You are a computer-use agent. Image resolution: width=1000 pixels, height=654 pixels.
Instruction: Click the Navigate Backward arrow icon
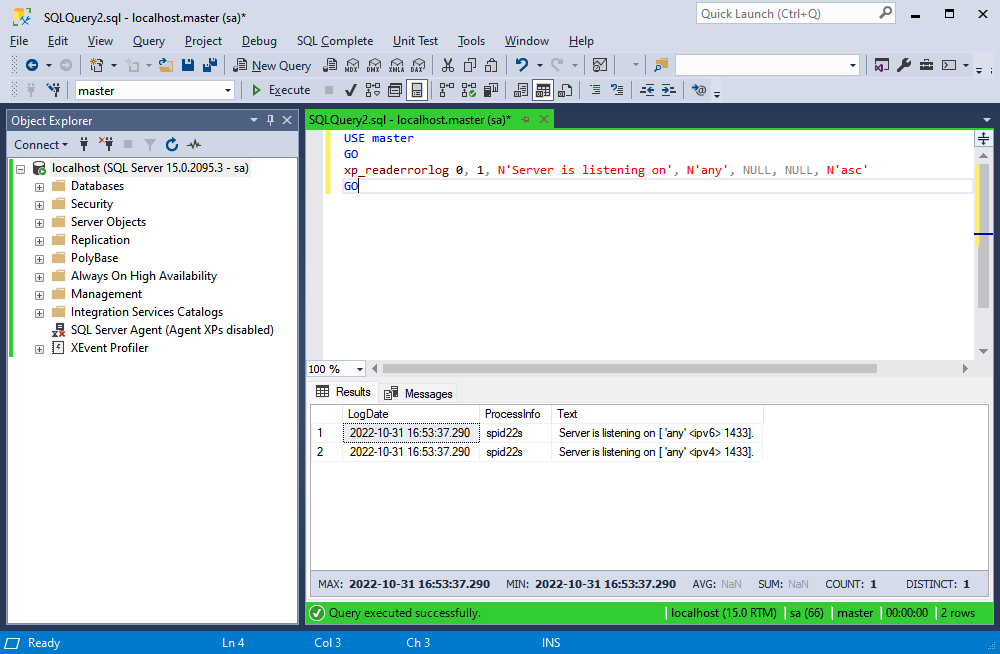click(31, 65)
